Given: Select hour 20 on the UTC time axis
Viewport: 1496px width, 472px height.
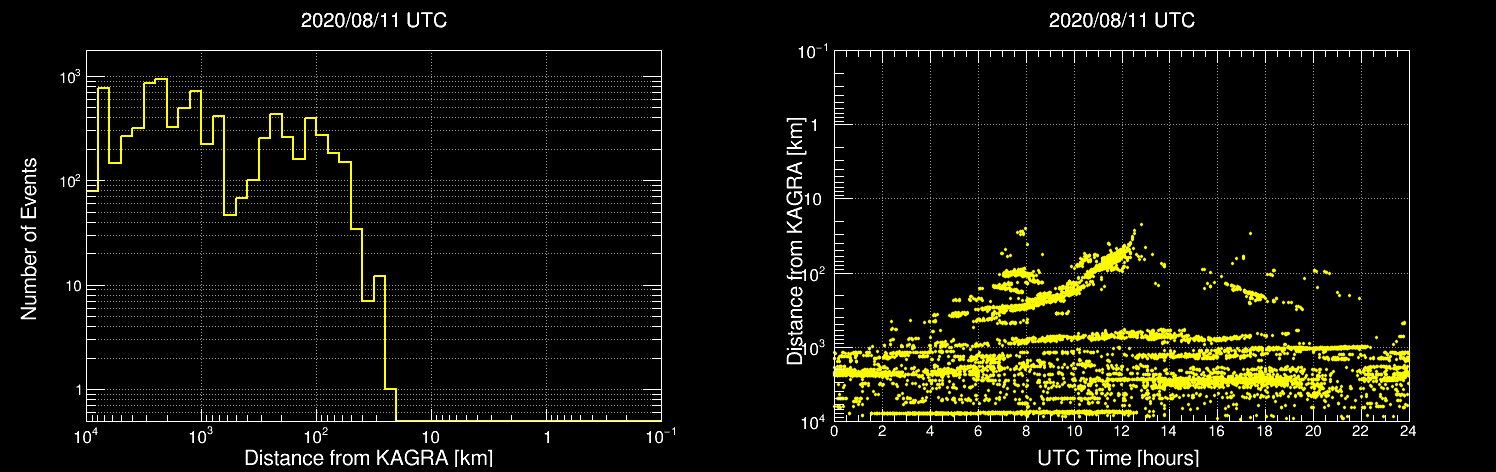Looking at the screenshot, I should click(x=1313, y=433).
